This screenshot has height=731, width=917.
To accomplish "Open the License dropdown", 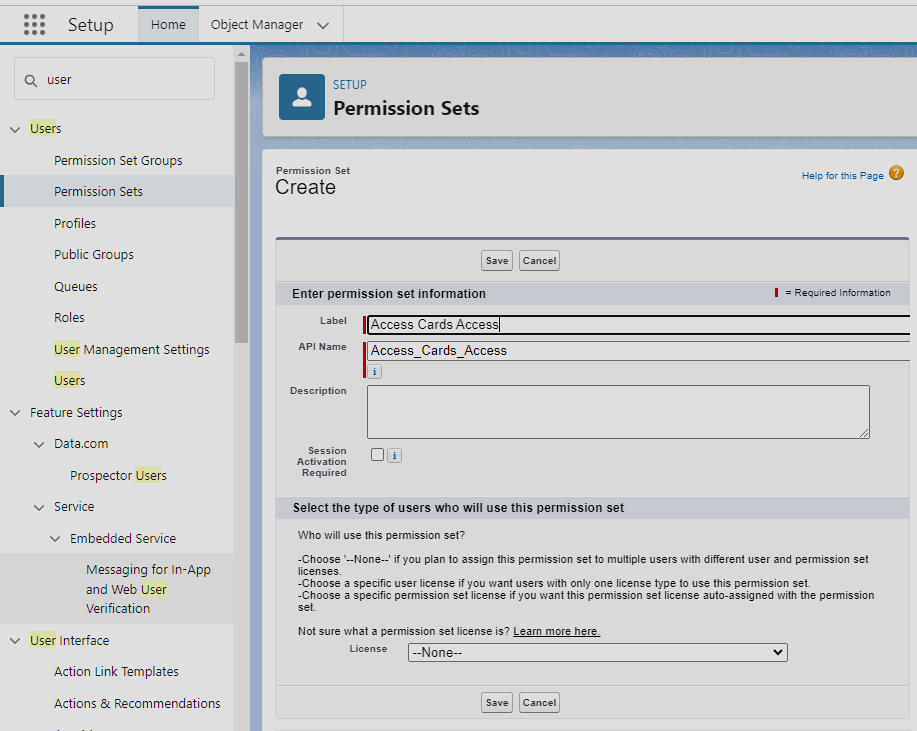I will click(598, 652).
